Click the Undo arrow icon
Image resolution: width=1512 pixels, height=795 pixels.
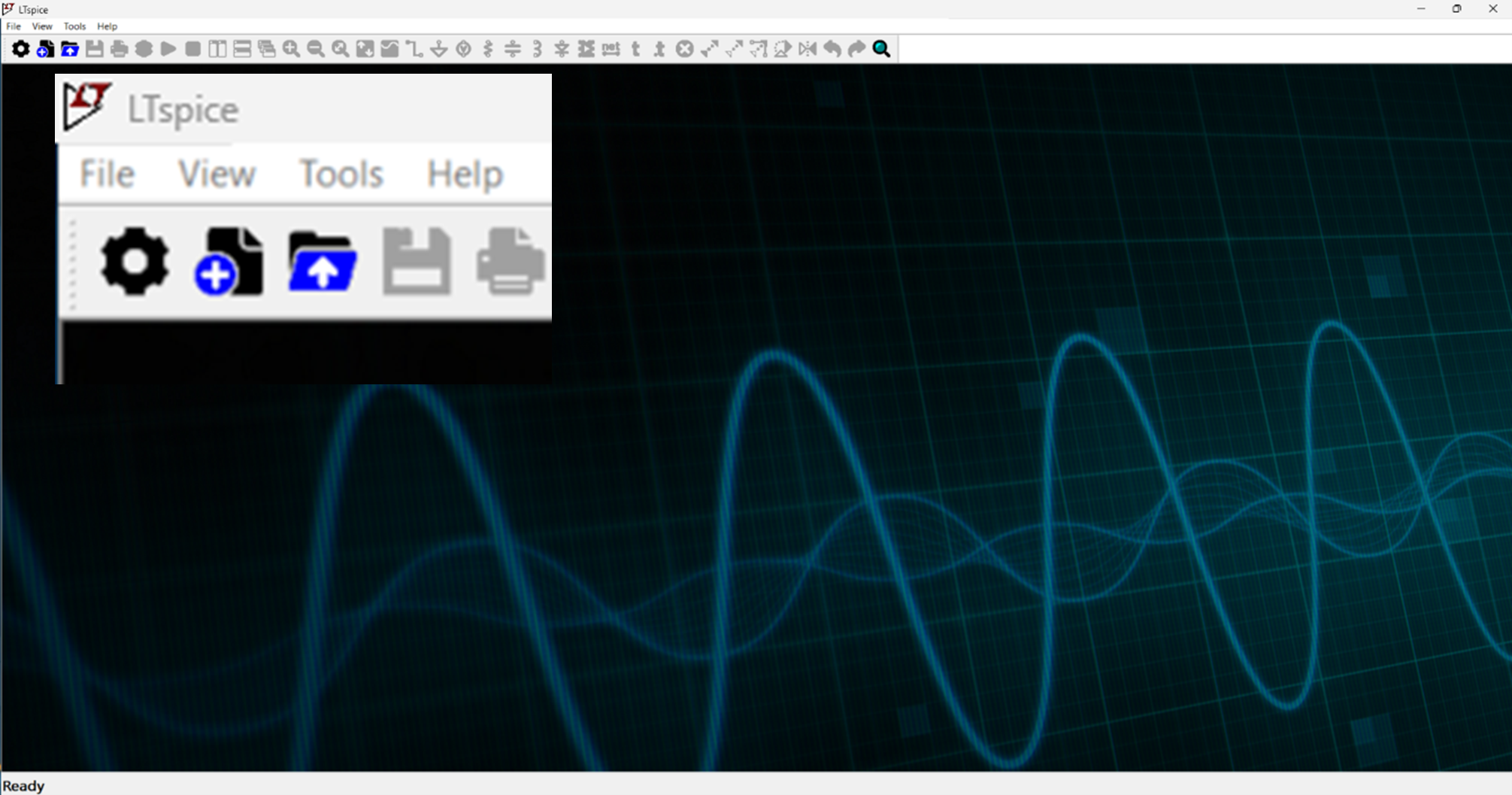pos(832,49)
